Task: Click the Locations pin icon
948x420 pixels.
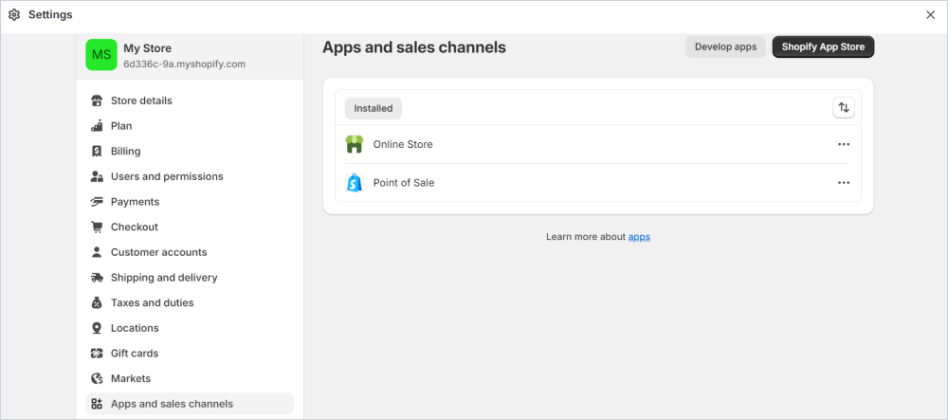Action: [x=97, y=328]
